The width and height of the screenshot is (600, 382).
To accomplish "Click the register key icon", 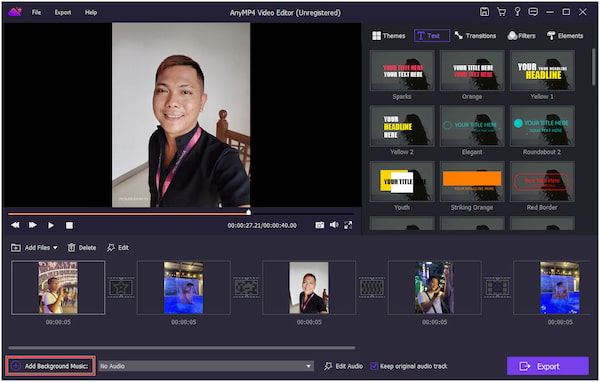I will 517,12.
